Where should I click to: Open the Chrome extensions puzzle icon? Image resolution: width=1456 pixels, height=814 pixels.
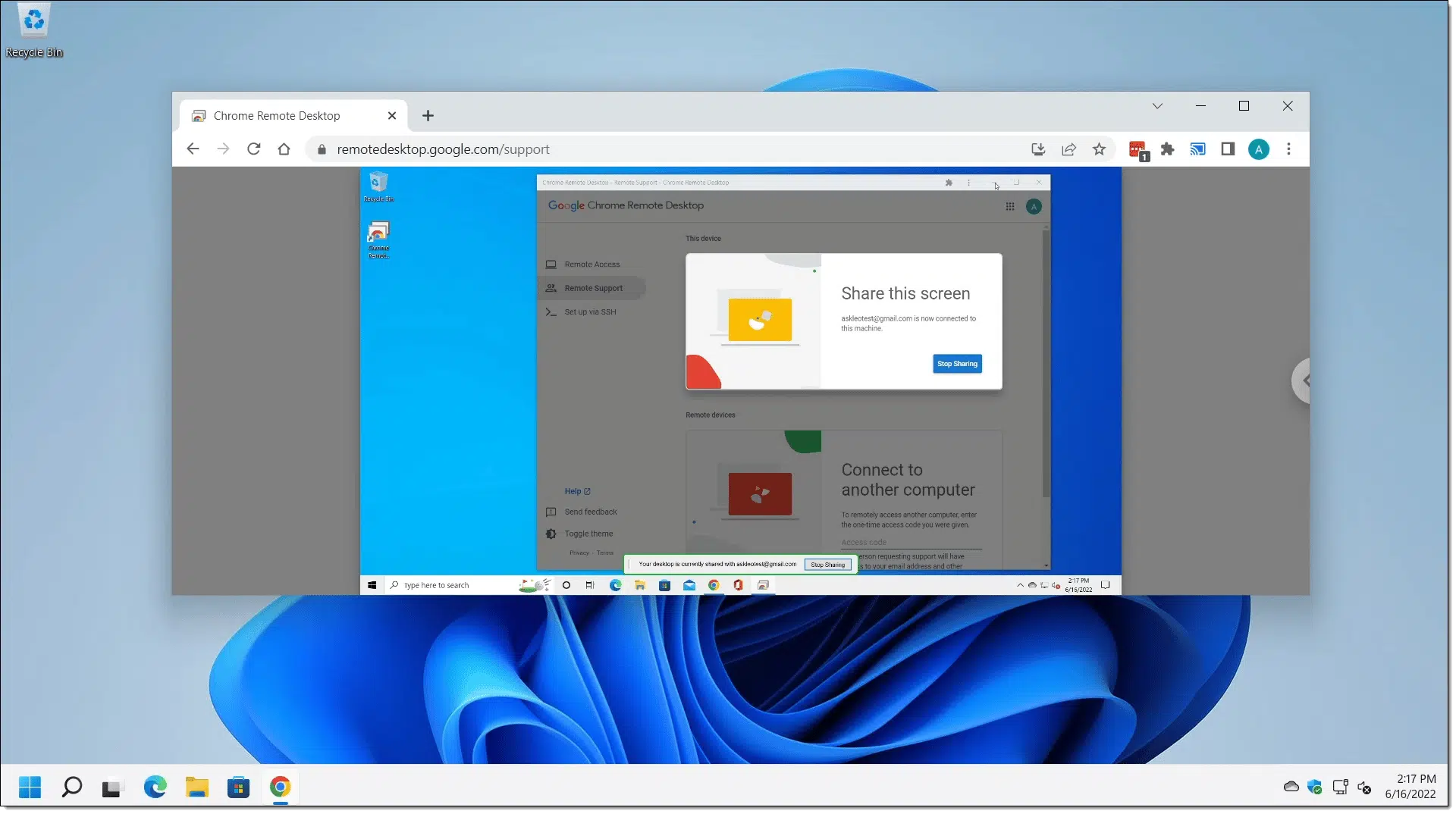click(x=1167, y=149)
